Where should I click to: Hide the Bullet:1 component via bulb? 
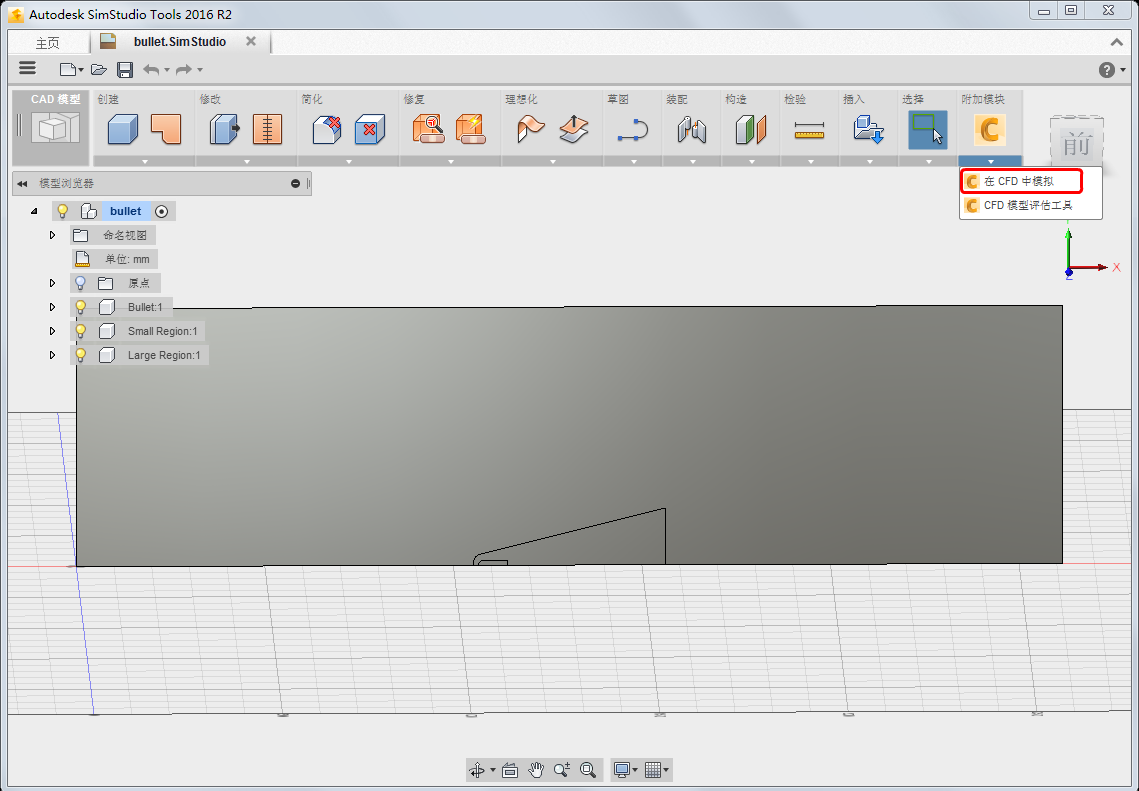pyautogui.click(x=81, y=307)
